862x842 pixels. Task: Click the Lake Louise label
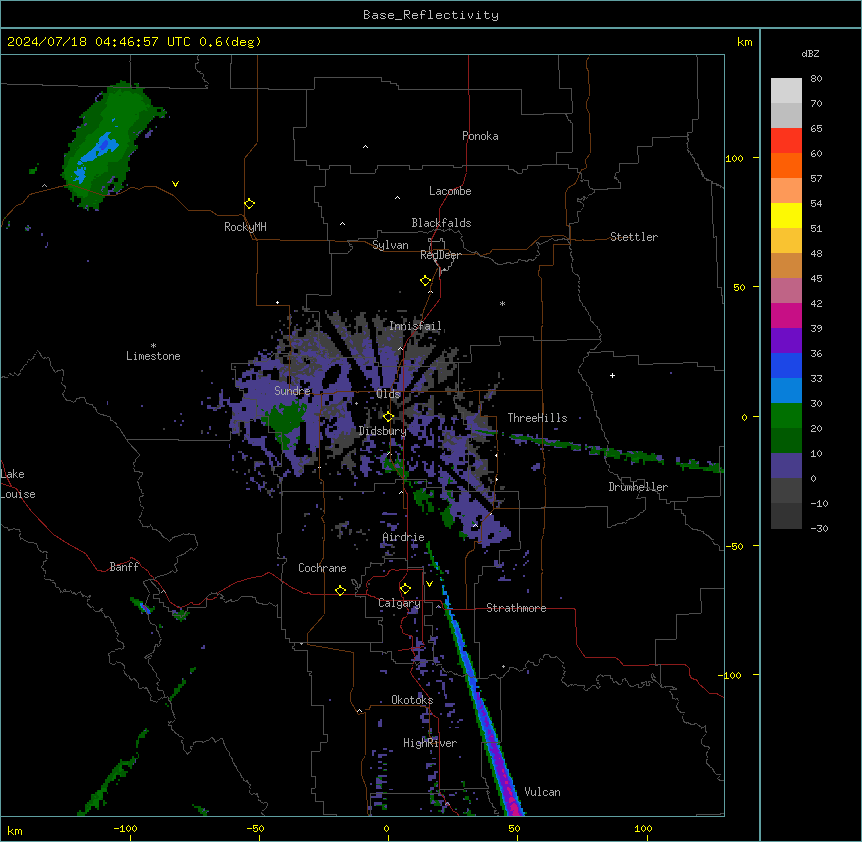(x=18, y=484)
